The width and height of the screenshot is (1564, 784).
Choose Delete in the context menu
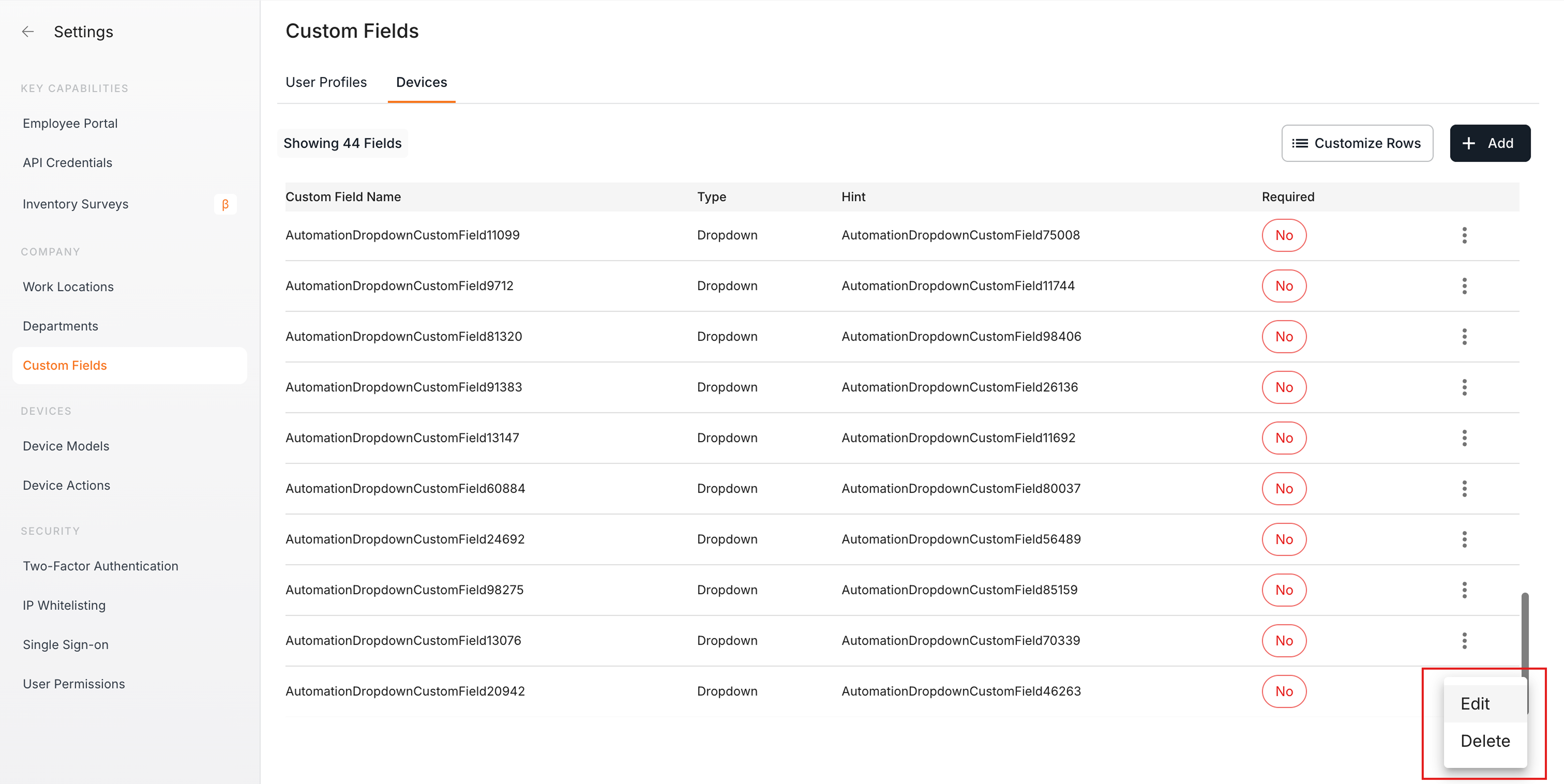click(x=1485, y=741)
